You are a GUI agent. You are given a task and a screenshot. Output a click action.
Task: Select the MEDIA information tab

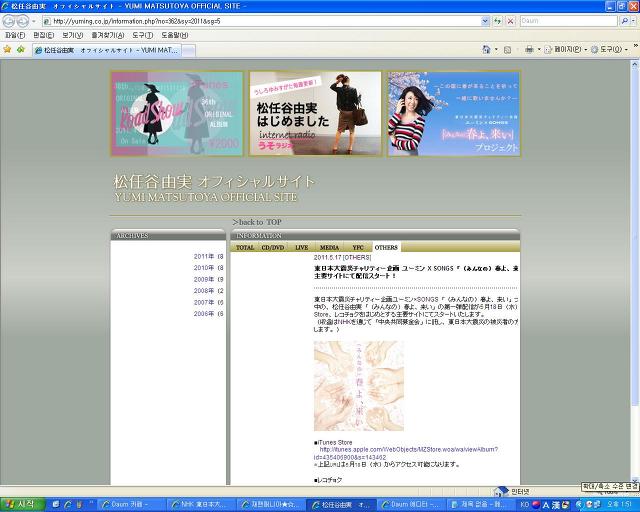point(329,247)
